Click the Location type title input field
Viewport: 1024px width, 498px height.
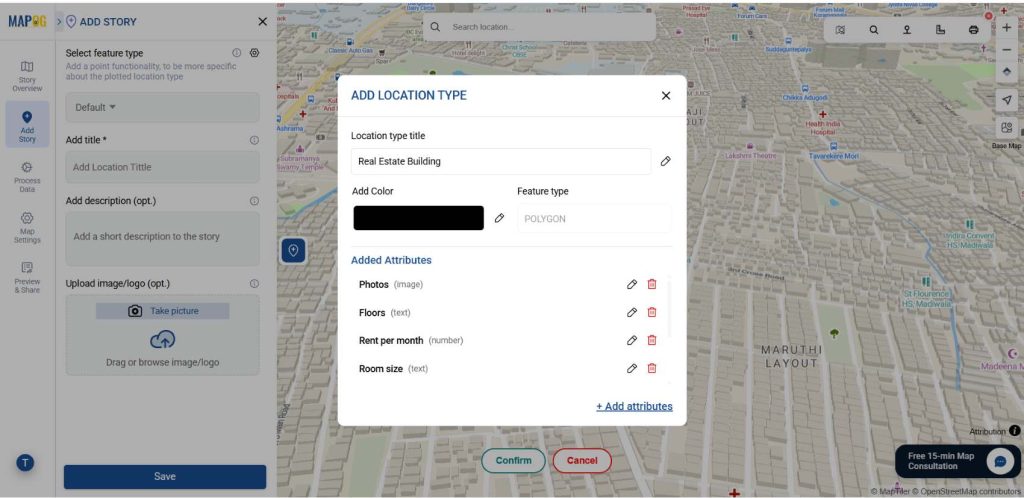pos(501,161)
